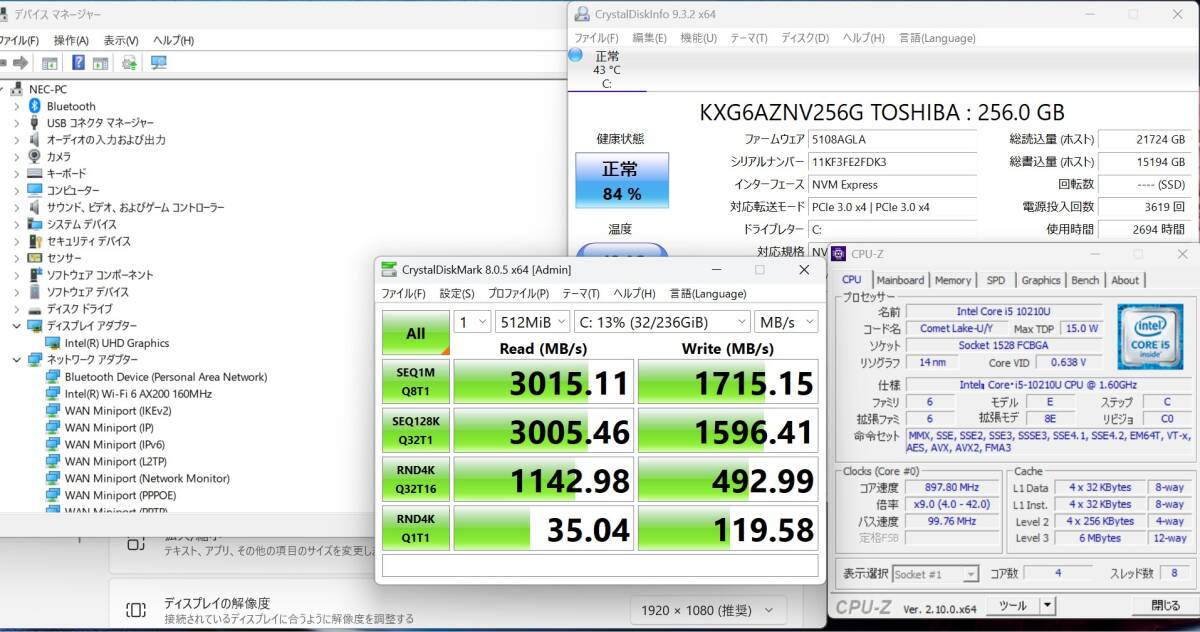
Task: Open 言語(Language) menu in CrystalDiskMark
Action: [x=708, y=293]
